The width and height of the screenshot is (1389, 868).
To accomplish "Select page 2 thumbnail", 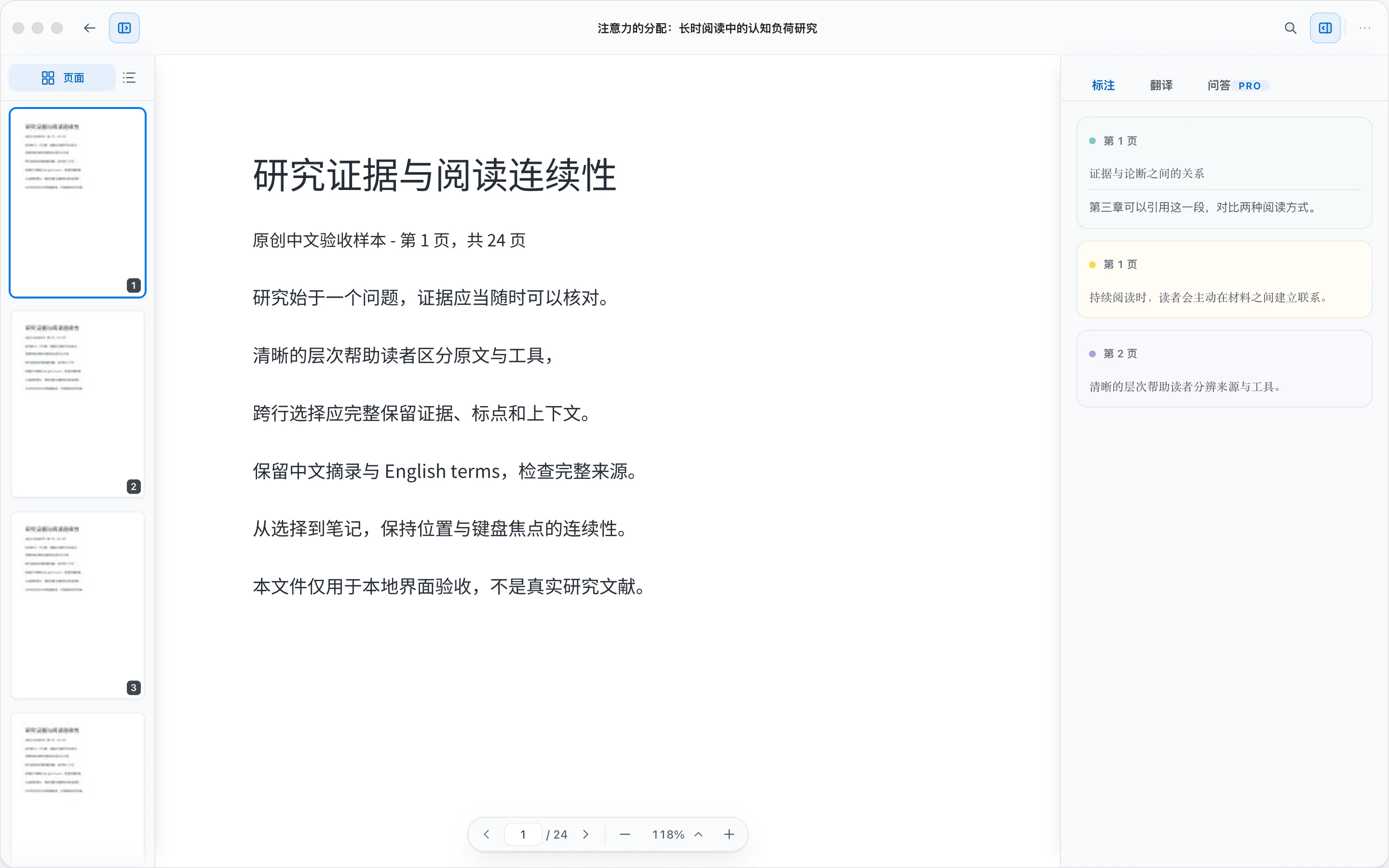I will point(78,404).
